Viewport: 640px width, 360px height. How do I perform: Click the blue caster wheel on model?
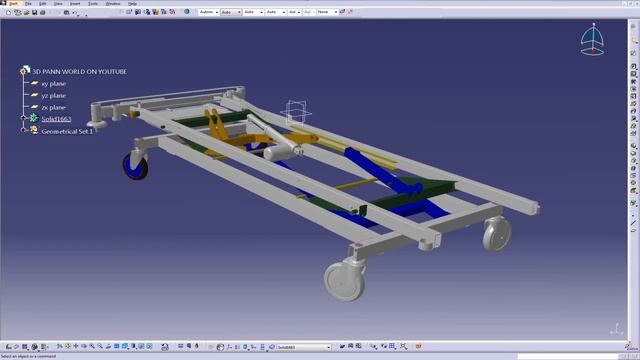point(135,166)
